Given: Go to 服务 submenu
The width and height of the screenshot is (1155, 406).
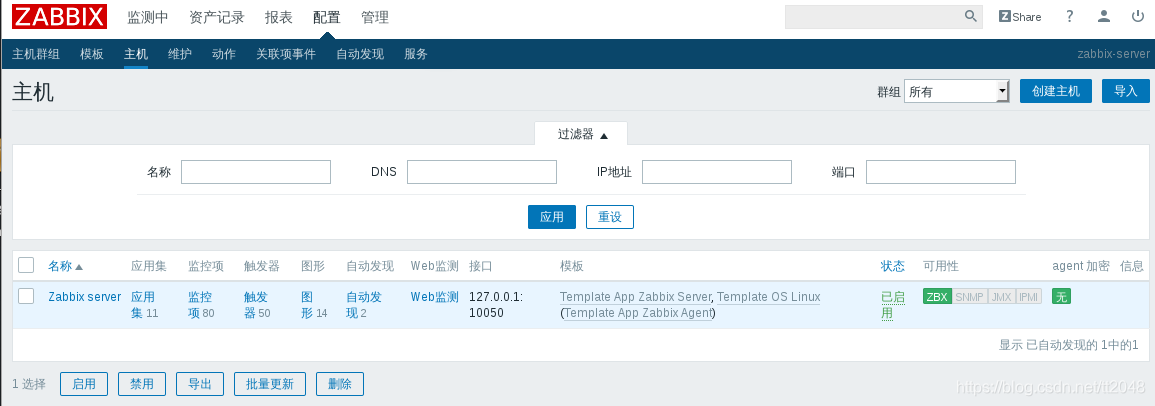Looking at the screenshot, I should (416, 54).
